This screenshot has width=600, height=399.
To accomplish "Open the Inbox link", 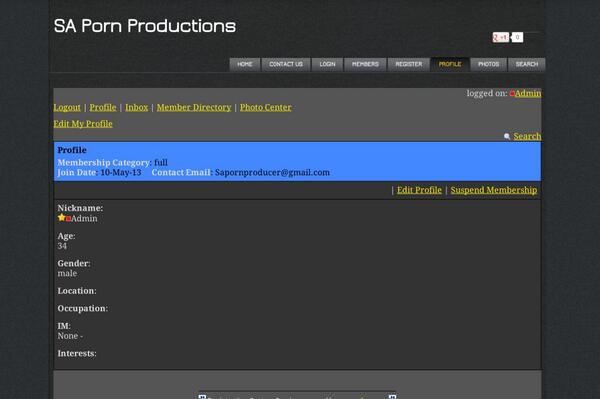I will click(x=137, y=107).
